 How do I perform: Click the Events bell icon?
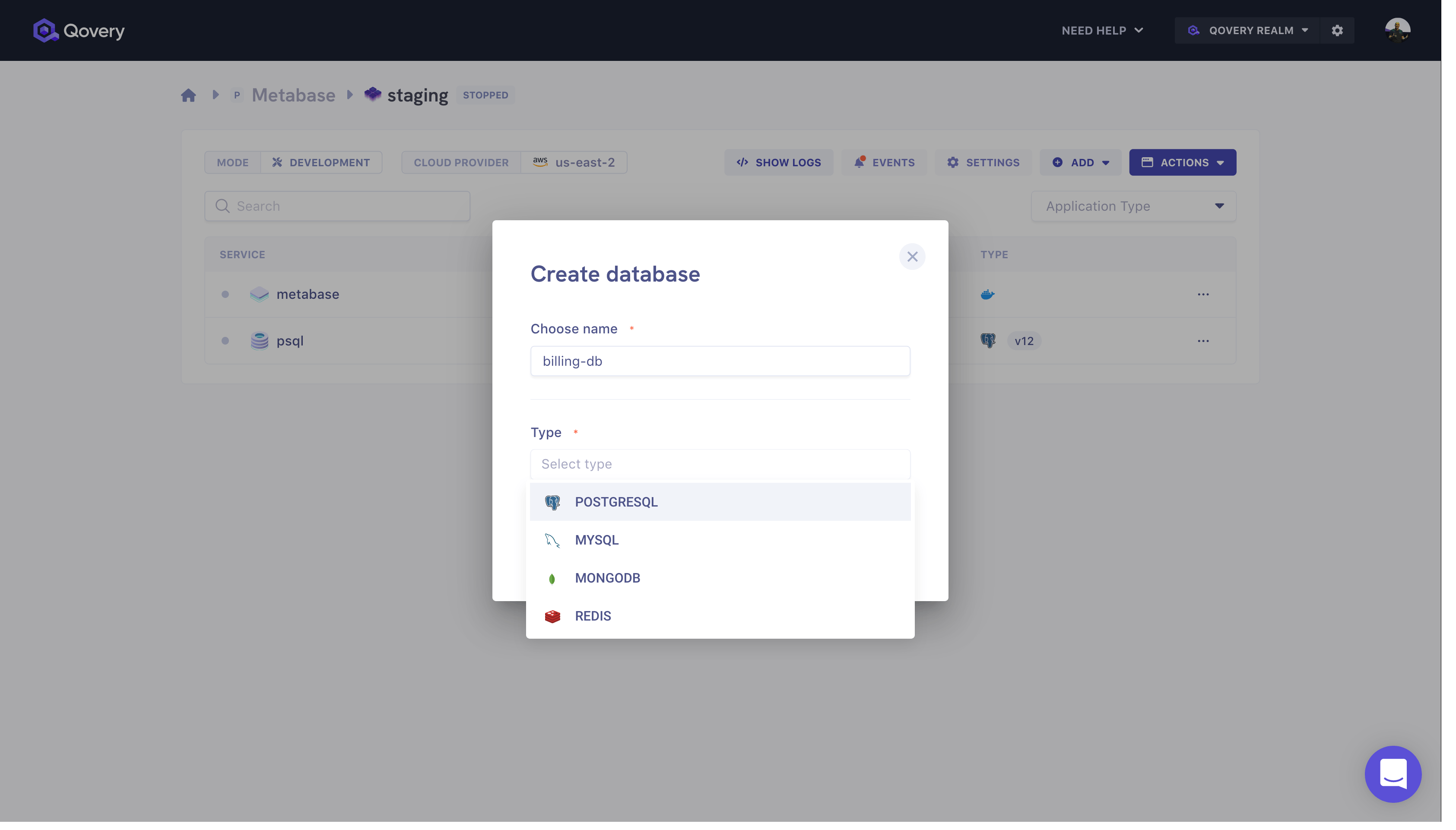pyautogui.click(x=859, y=162)
